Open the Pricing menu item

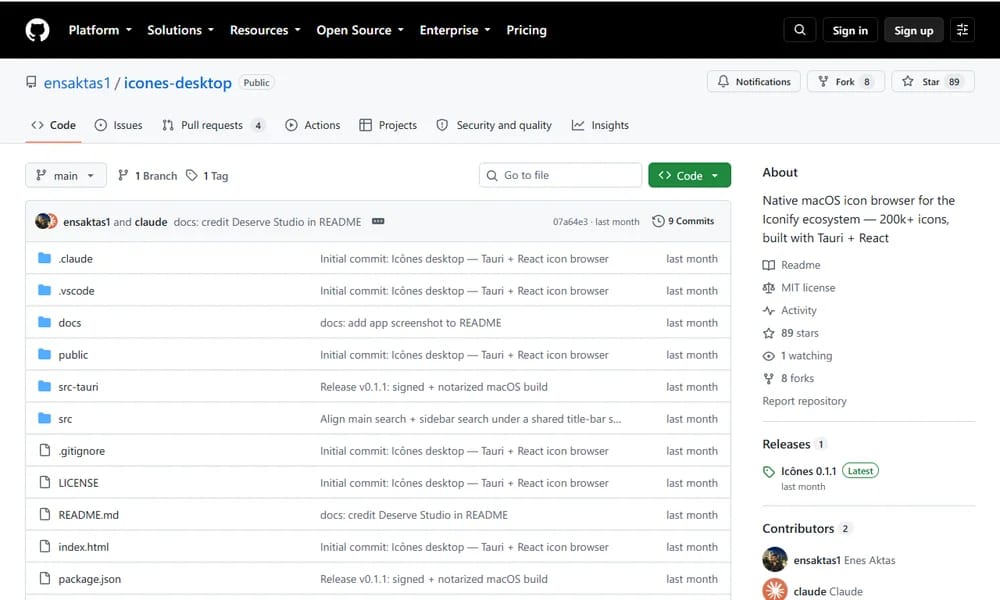pyautogui.click(x=526, y=30)
